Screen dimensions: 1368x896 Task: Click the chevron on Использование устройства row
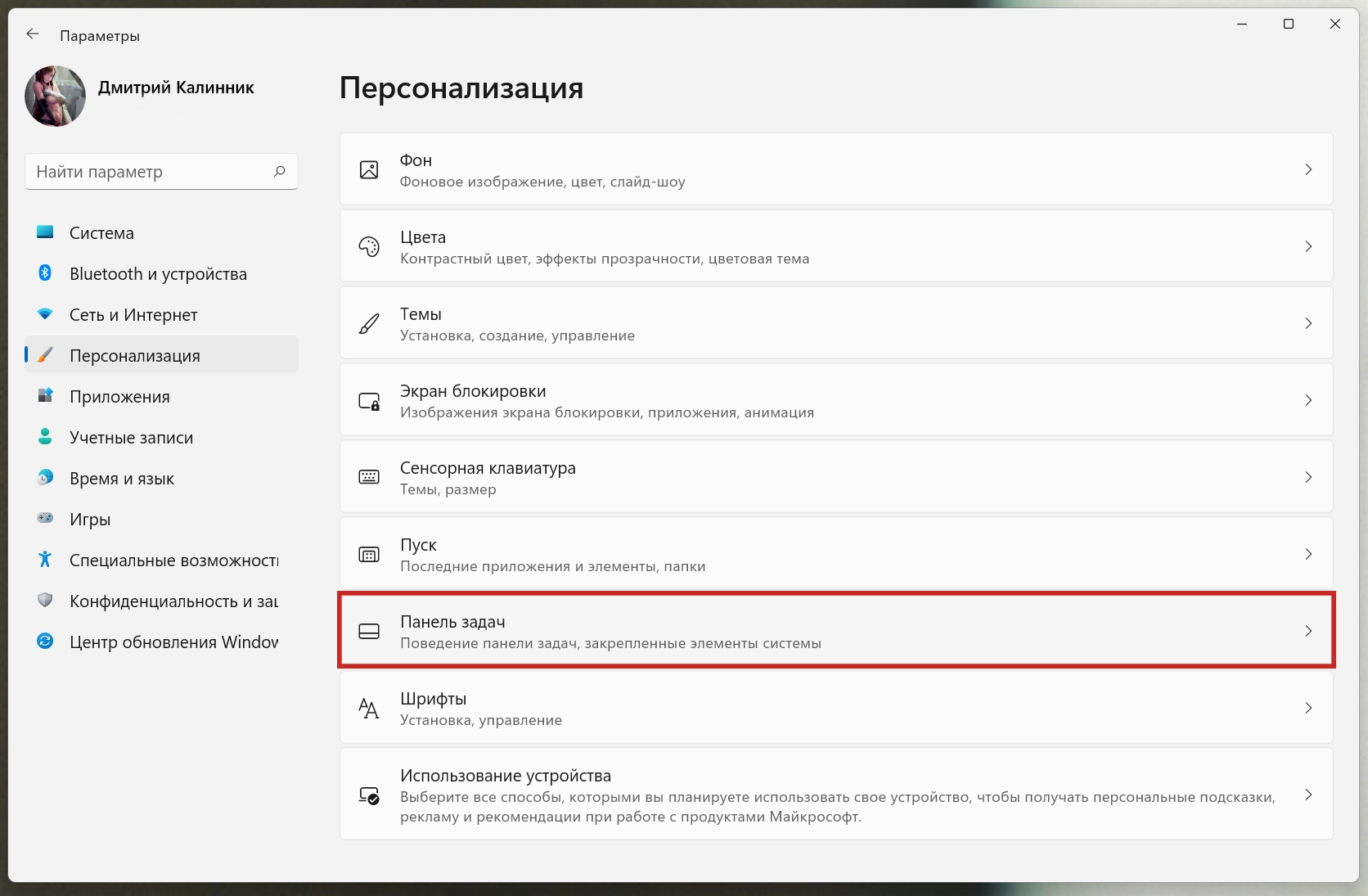click(x=1307, y=795)
